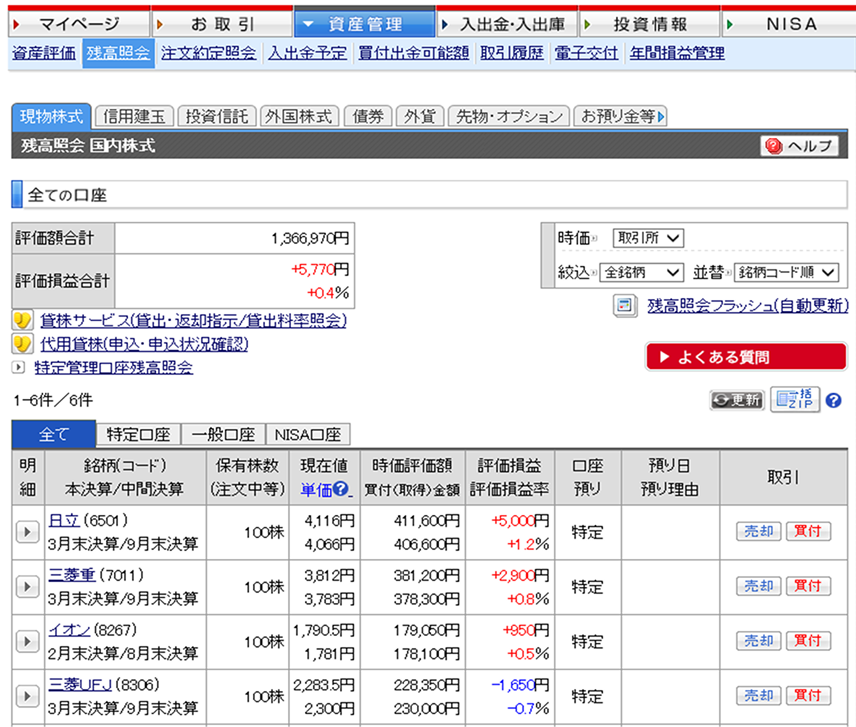Switch to the 信用建玉 tab
856x727 pixels.
134,117
